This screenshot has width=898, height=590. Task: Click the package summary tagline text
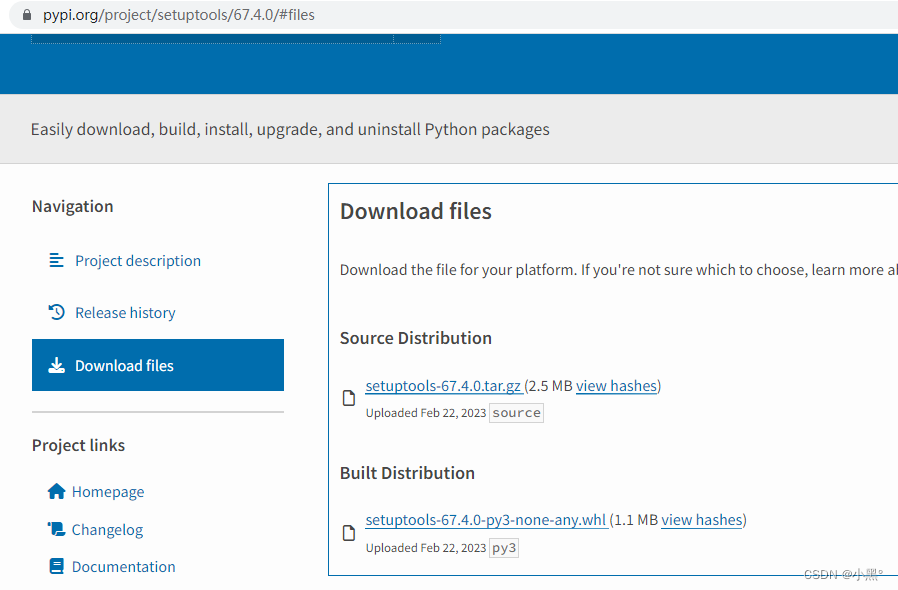tap(290, 129)
